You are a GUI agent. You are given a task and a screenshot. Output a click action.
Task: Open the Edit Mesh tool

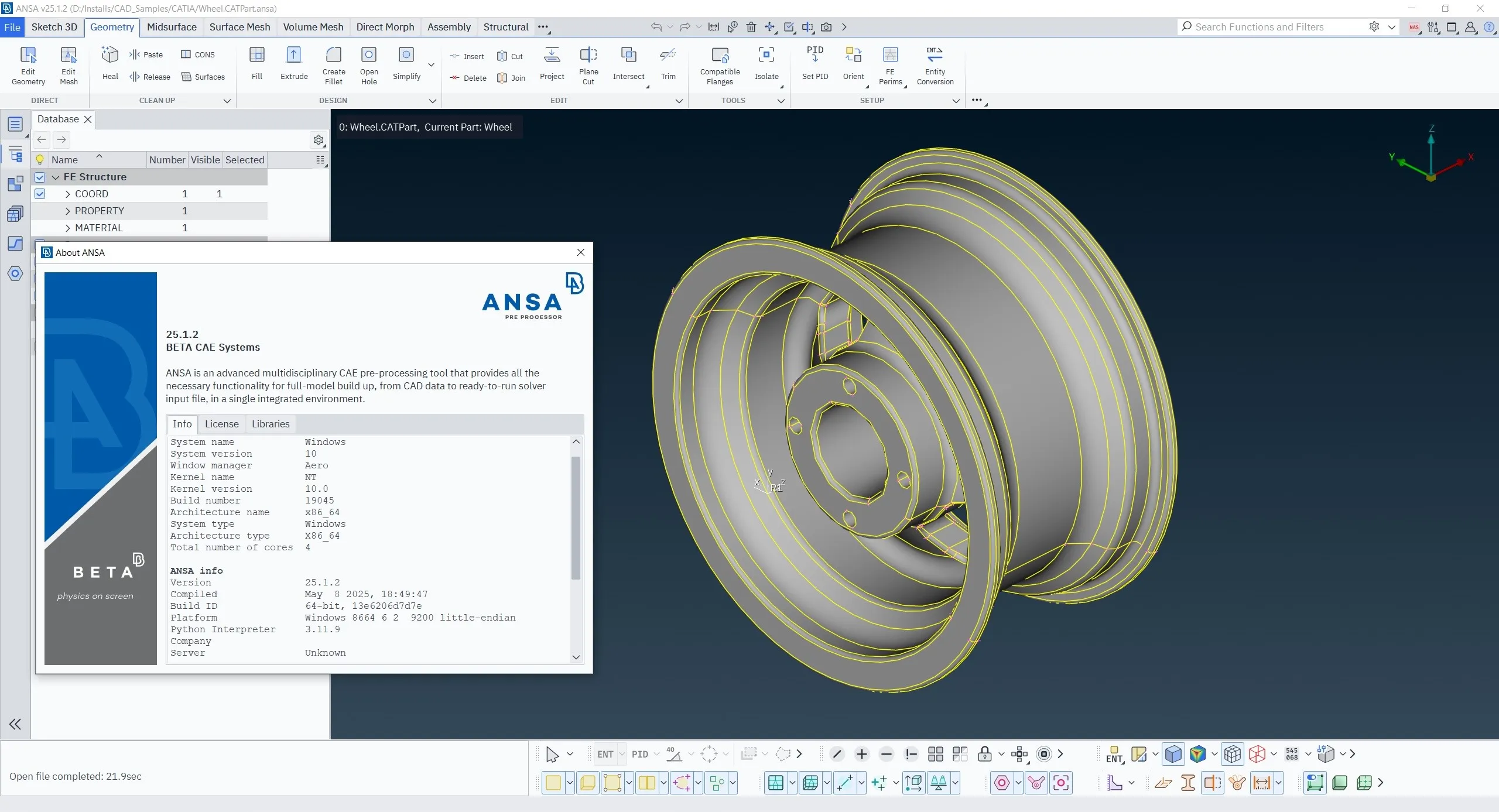click(69, 66)
